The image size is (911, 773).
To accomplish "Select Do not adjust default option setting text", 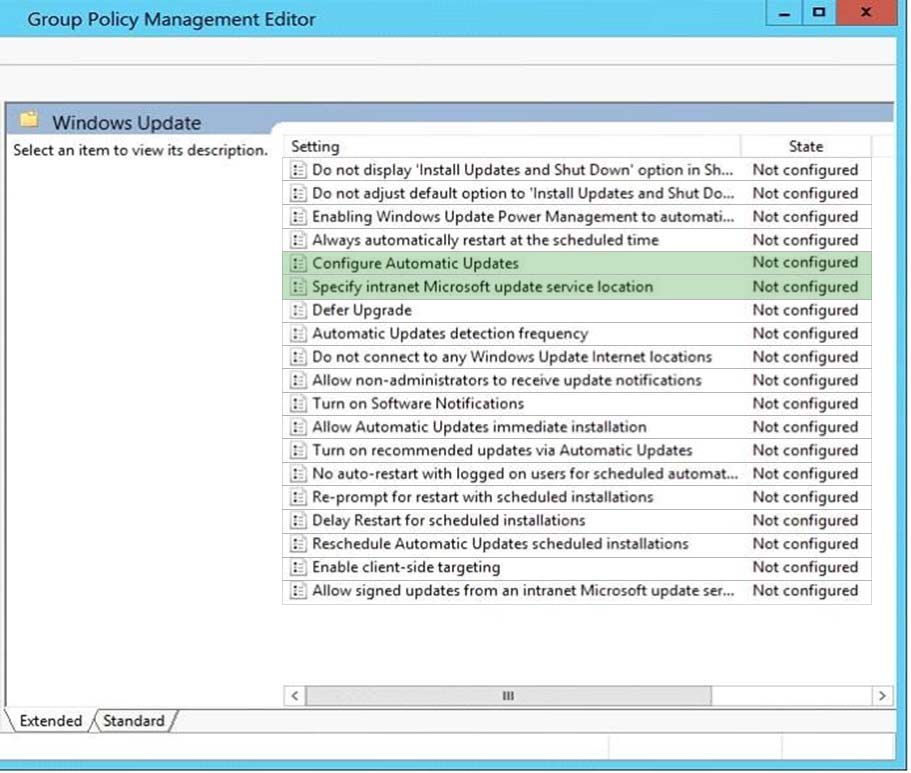I will coord(523,194).
